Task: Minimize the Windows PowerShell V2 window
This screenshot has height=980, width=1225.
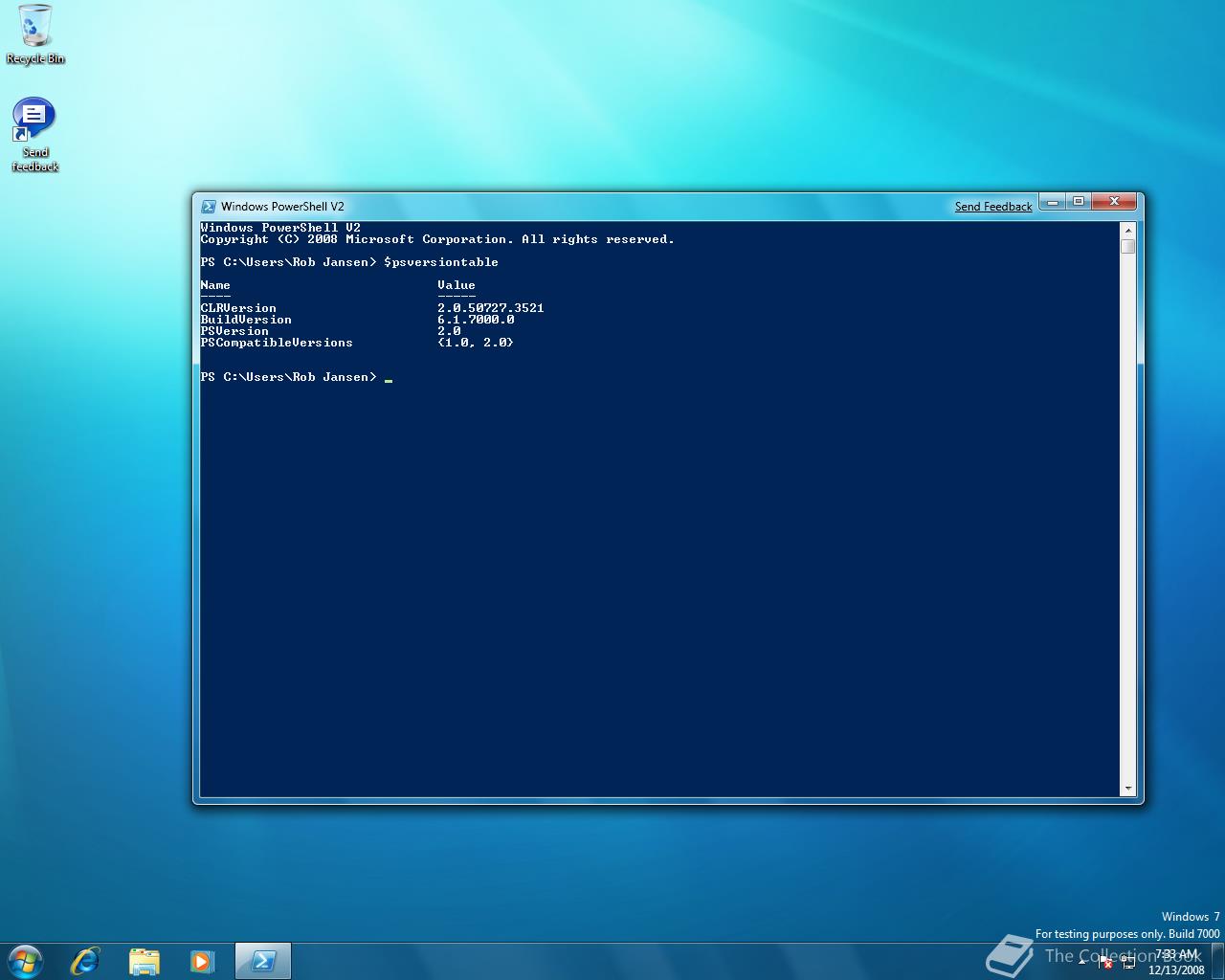Action: (1053, 201)
